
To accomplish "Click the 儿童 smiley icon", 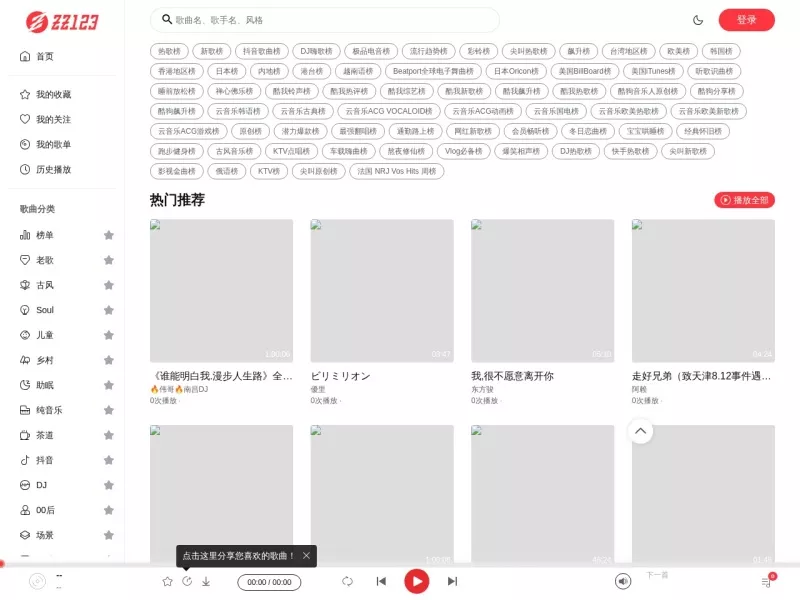I will (25, 335).
